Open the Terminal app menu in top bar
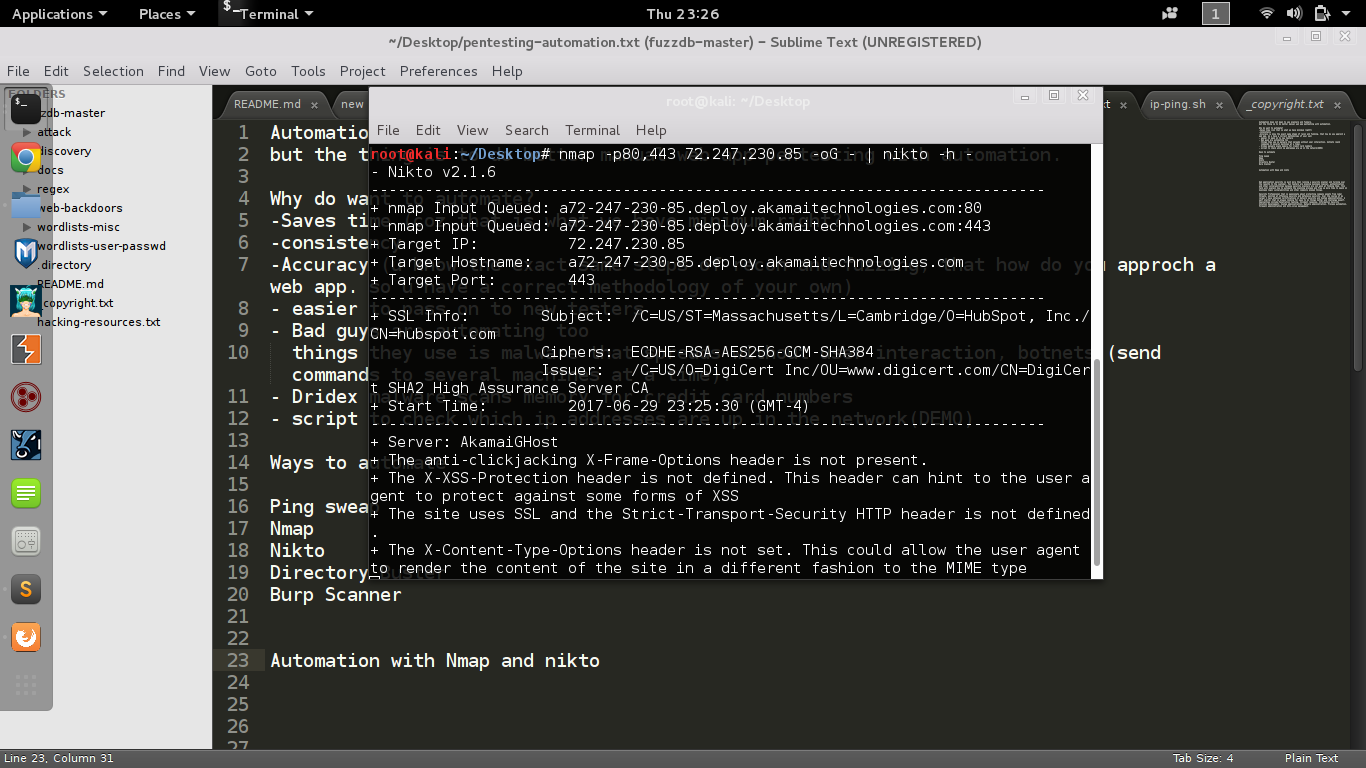Screen dimensions: 1366x768 268,14
